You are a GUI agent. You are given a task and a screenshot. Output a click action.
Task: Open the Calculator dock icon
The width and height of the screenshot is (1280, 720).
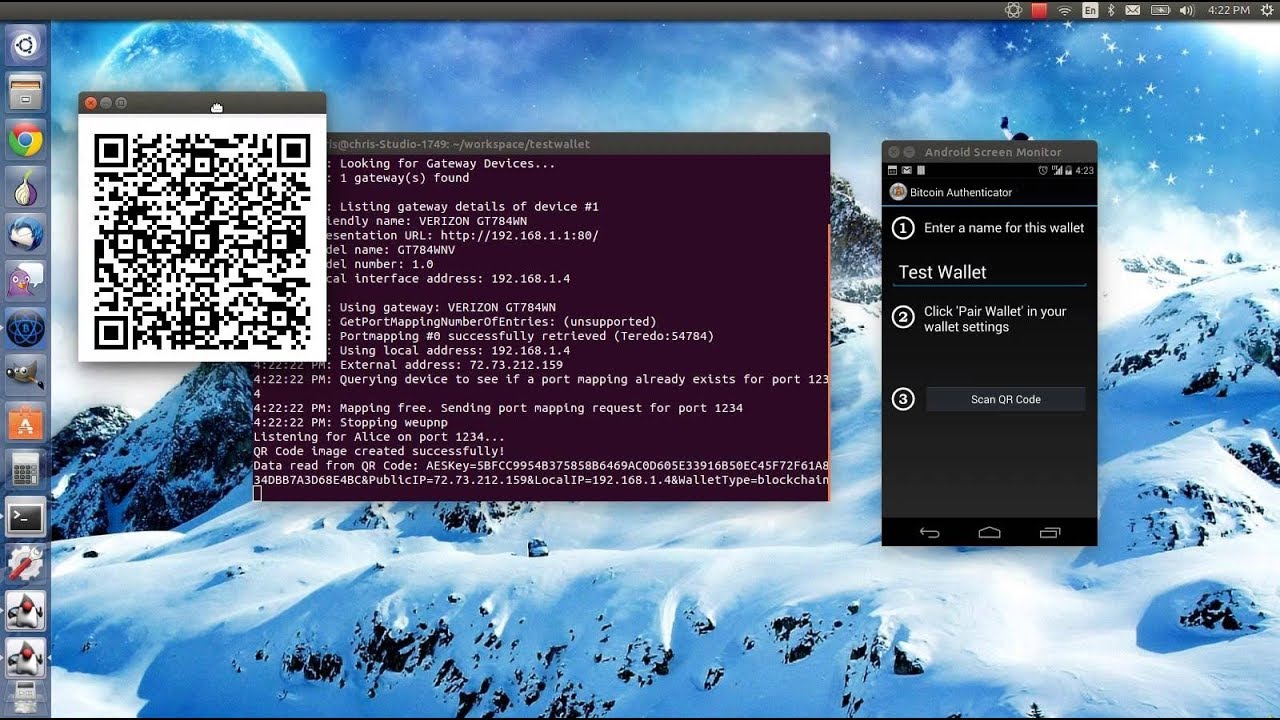pos(25,470)
